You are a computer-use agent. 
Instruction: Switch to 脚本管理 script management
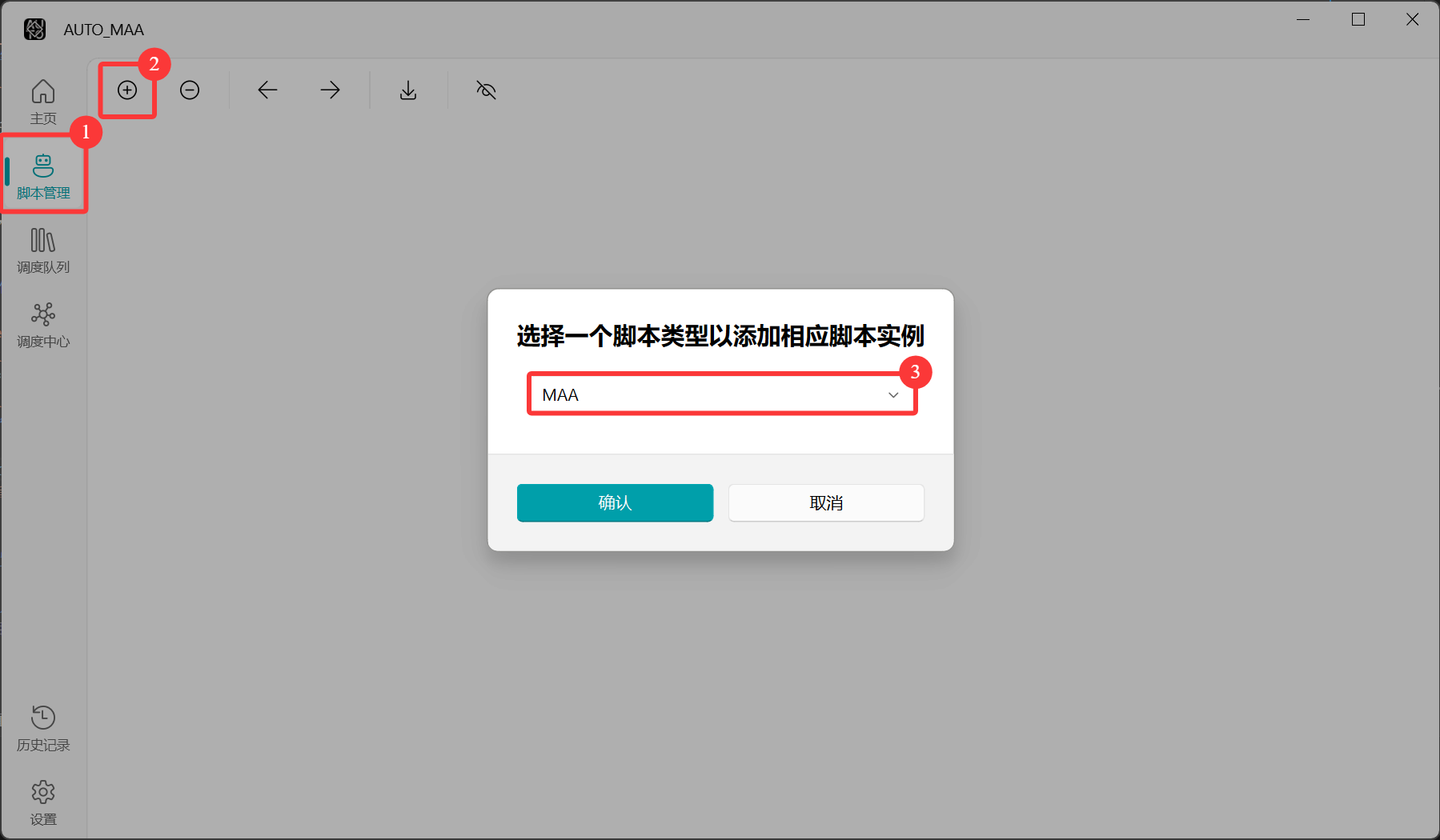point(43,176)
